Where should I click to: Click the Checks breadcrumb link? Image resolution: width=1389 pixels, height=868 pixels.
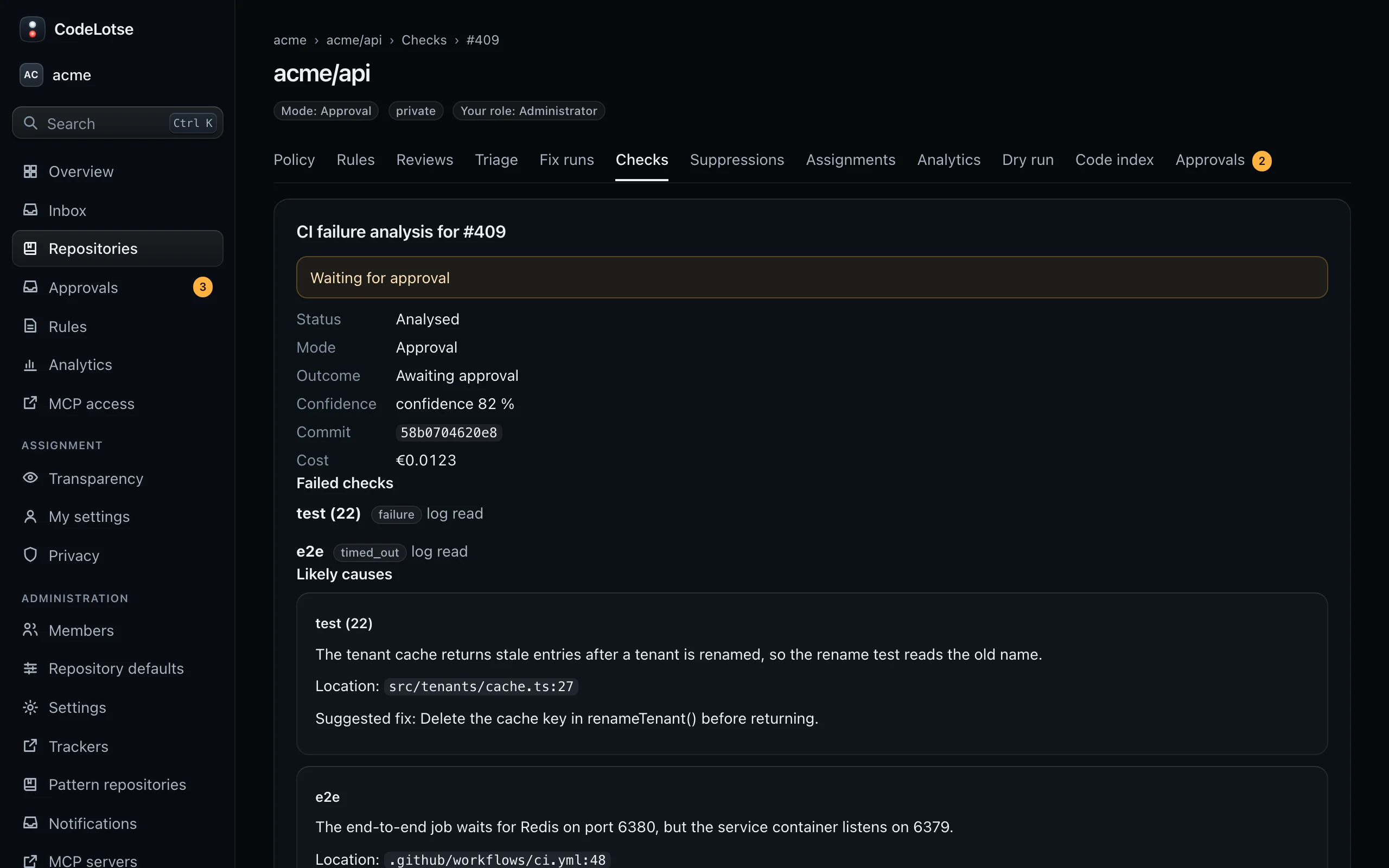point(424,40)
